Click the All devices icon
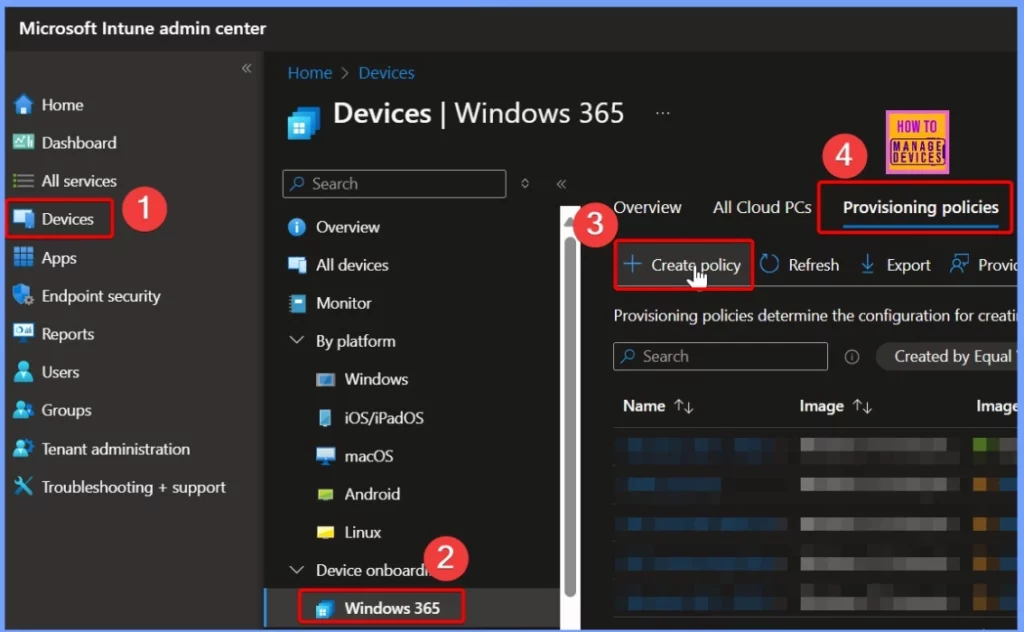1024x632 pixels. (x=297, y=265)
